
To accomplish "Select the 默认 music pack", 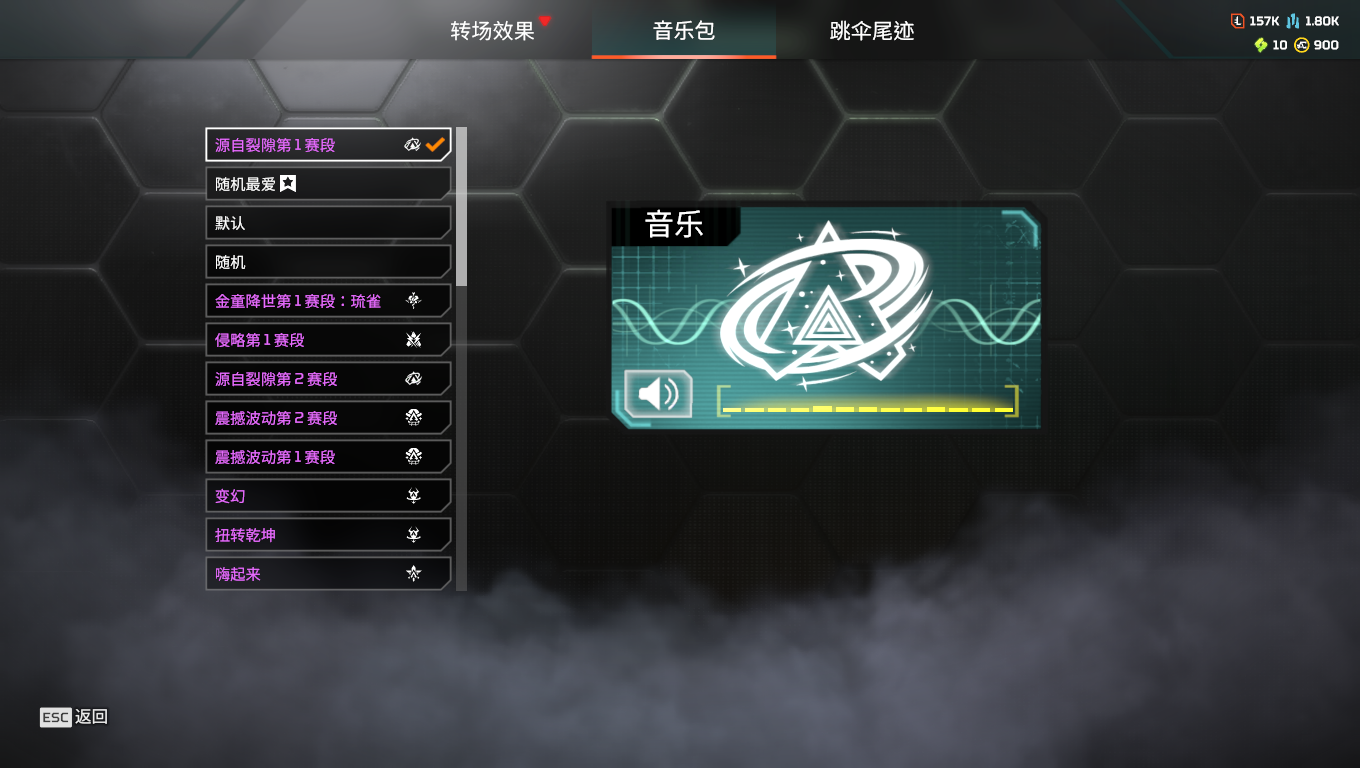I will pos(328,223).
